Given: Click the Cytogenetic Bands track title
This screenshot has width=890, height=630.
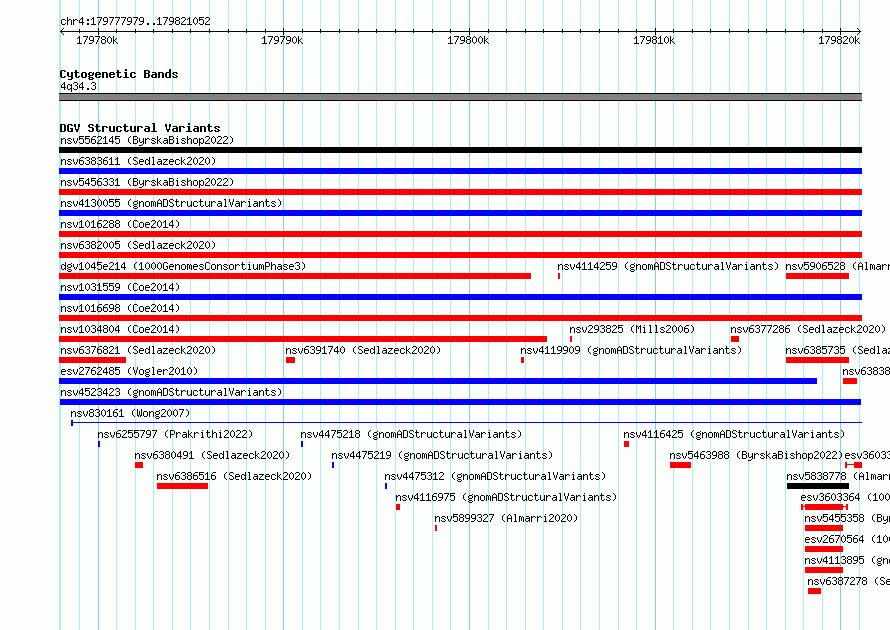Looking at the screenshot, I should (x=119, y=74).
